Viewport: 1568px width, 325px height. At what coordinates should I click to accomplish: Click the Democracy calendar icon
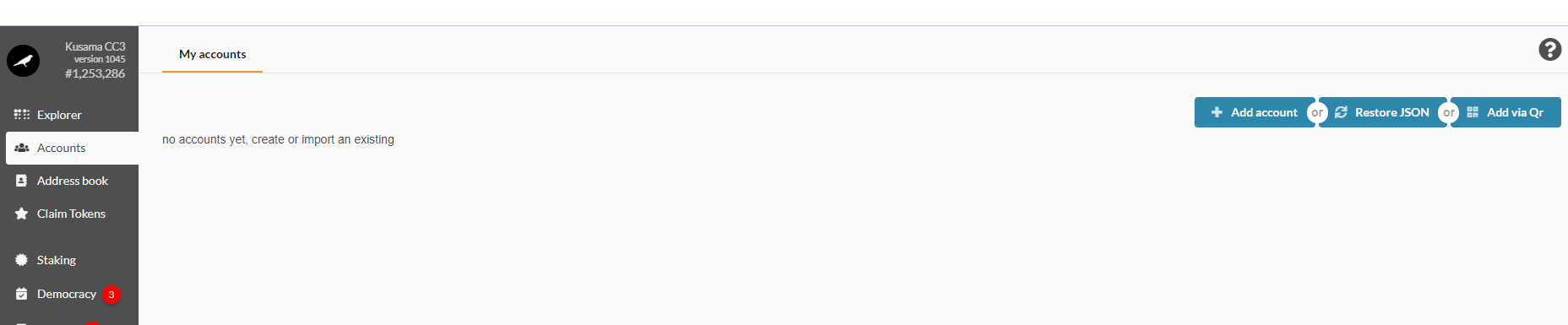tap(22, 294)
